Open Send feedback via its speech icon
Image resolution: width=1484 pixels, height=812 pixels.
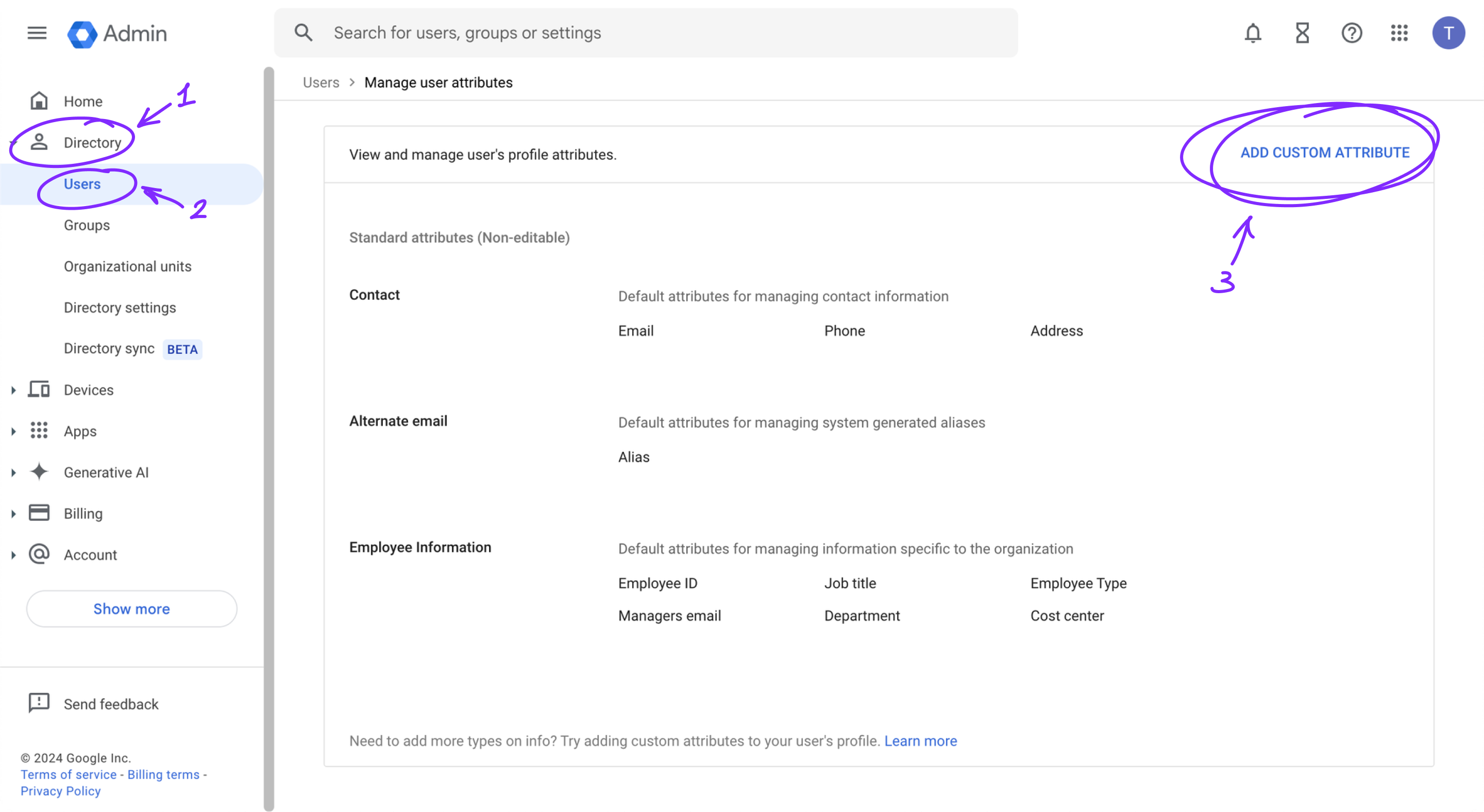tap(38, 703)
